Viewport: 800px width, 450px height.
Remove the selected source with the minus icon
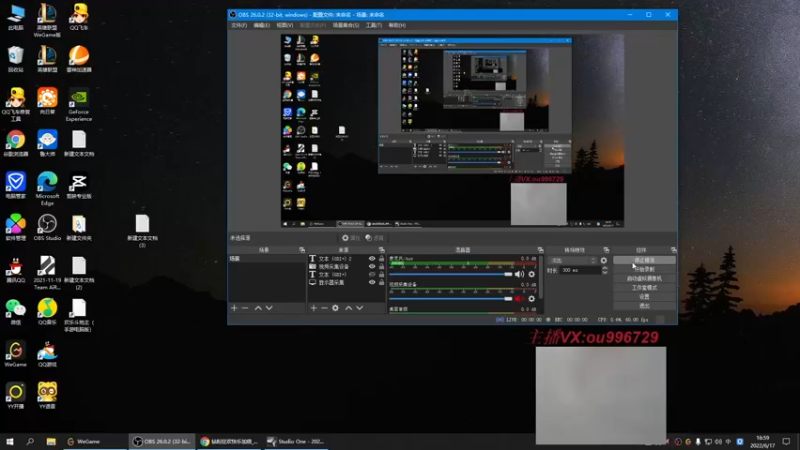[x=324, y=308]
